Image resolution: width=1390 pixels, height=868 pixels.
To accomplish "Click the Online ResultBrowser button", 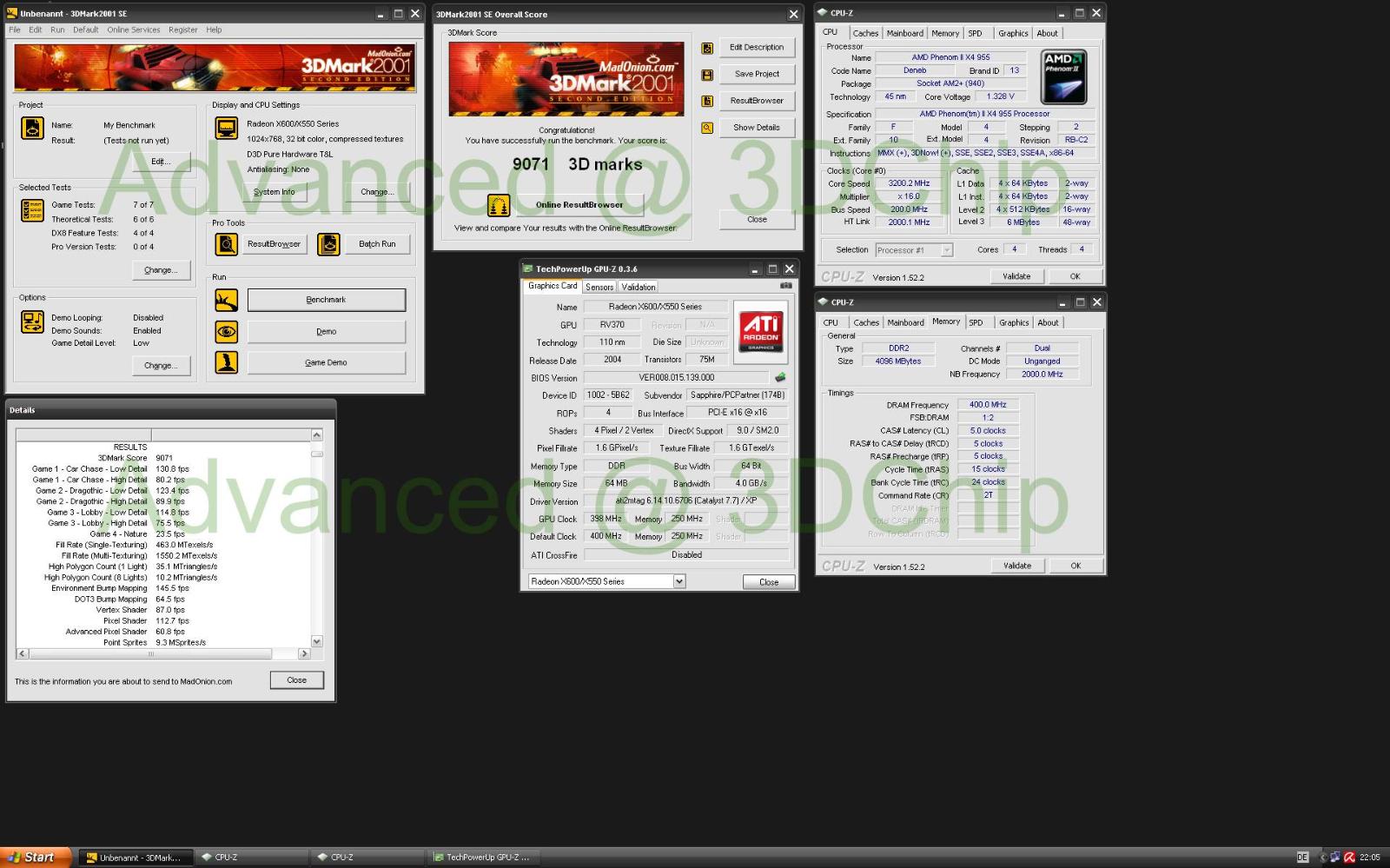I will pyautogui.click(x=579, y=205).
